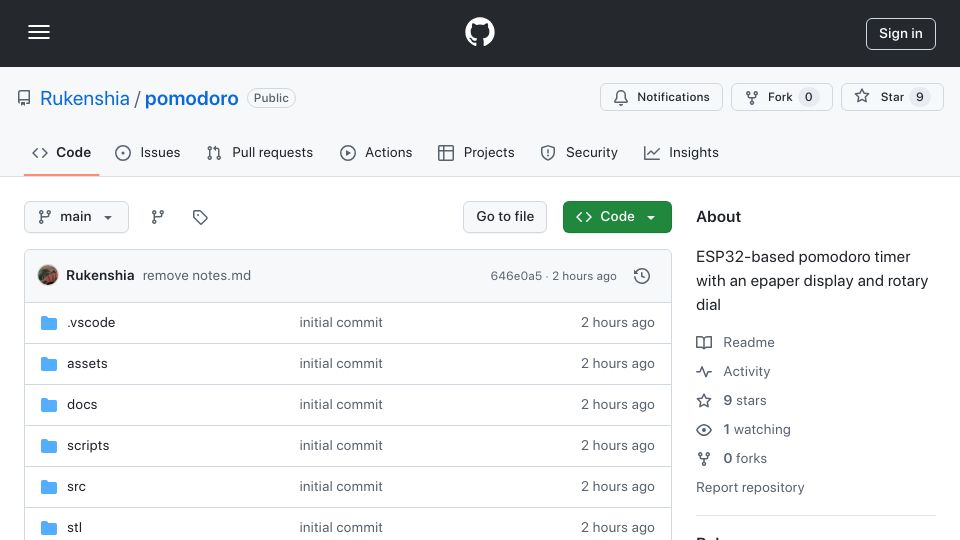Click the assets folder icon

pyautogui.click(x=49, y=364)
